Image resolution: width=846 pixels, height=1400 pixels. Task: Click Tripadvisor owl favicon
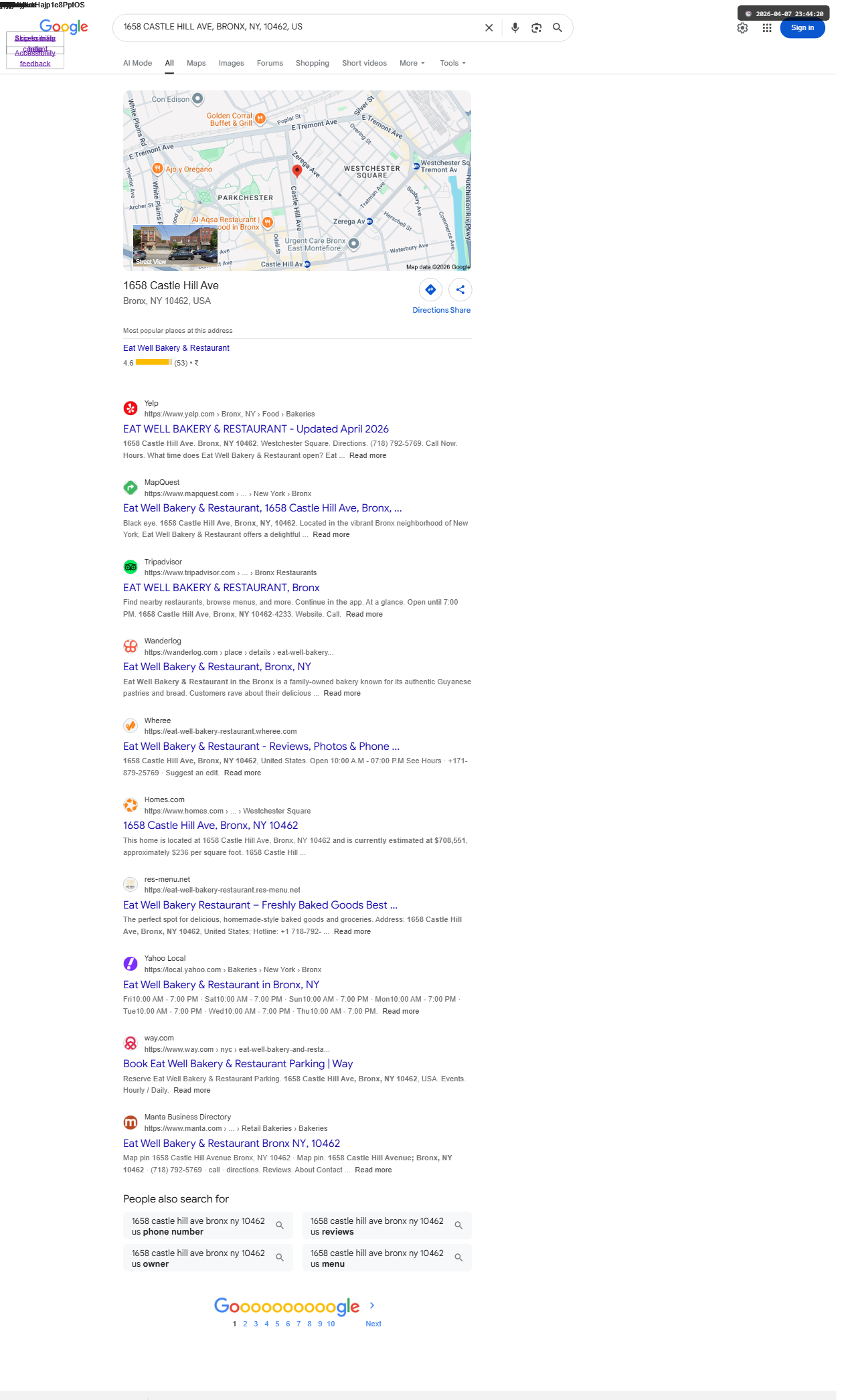click(131, 567)
